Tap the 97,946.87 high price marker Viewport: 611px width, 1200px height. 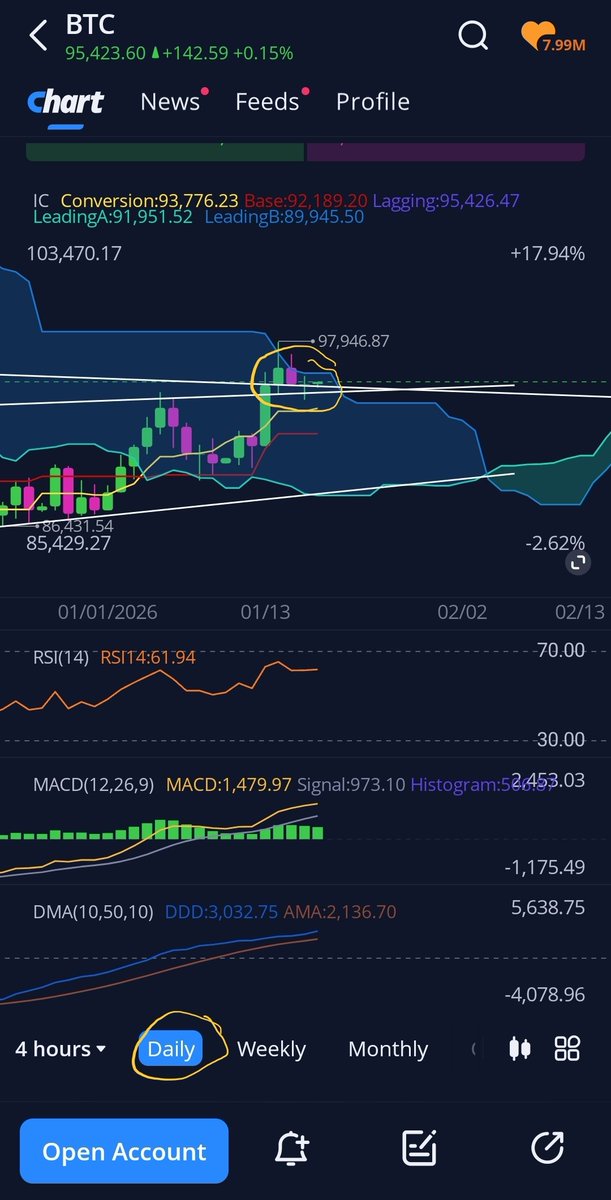point(354,341)
